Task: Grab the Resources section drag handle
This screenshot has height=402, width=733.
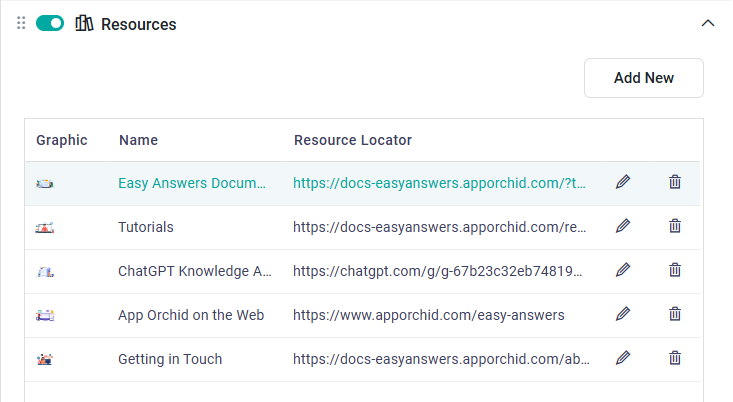Action: coord(21,24)
